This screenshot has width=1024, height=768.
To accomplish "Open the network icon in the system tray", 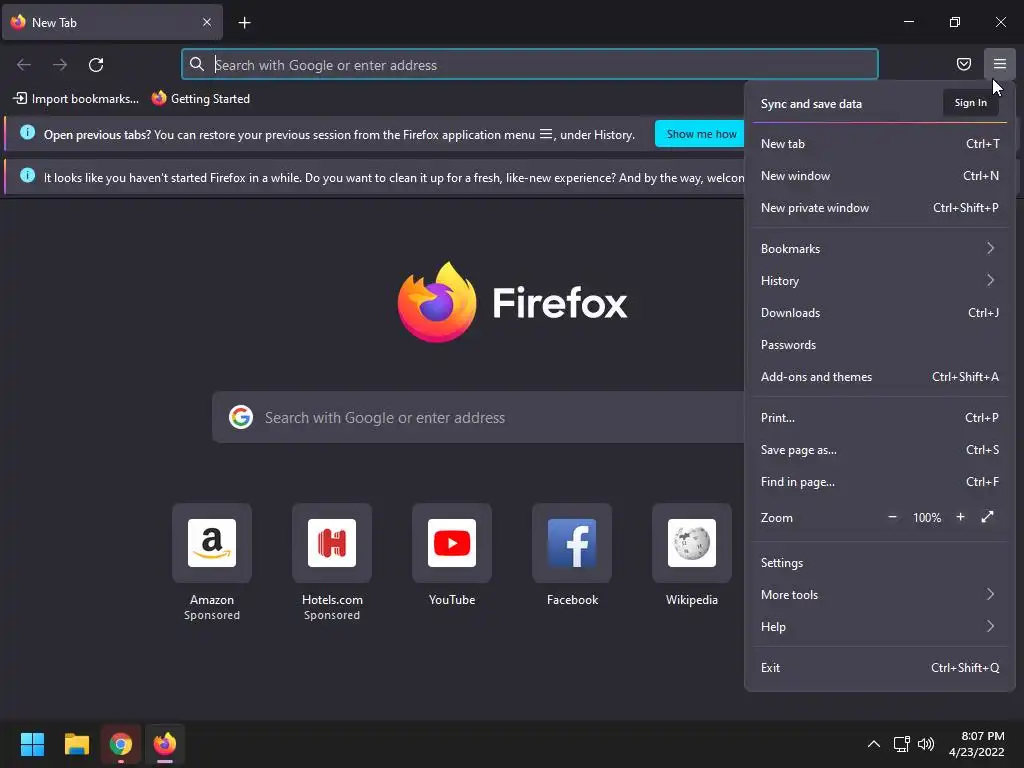I will [x=902, y=744].
